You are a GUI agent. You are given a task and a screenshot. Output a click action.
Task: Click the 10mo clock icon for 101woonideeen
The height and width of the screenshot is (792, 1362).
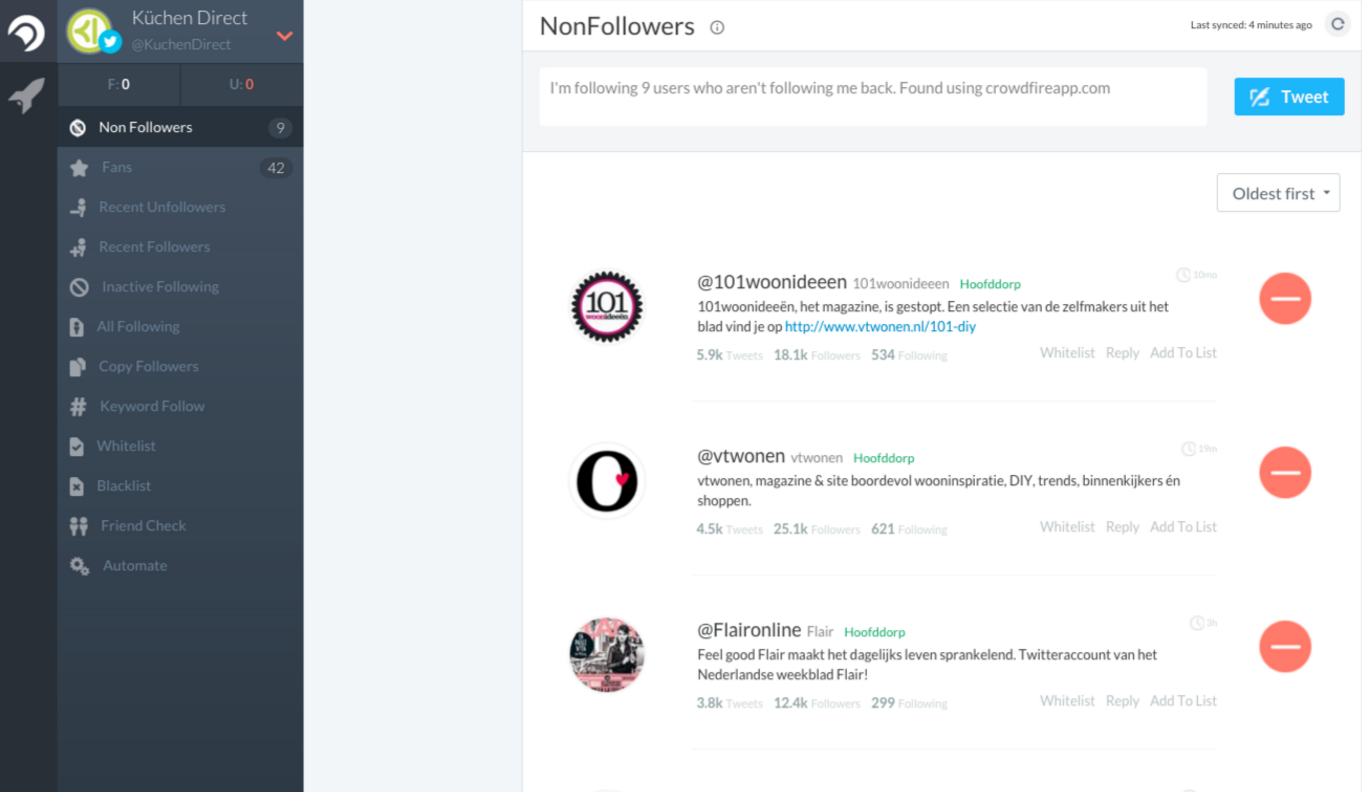coord(1184,275)
